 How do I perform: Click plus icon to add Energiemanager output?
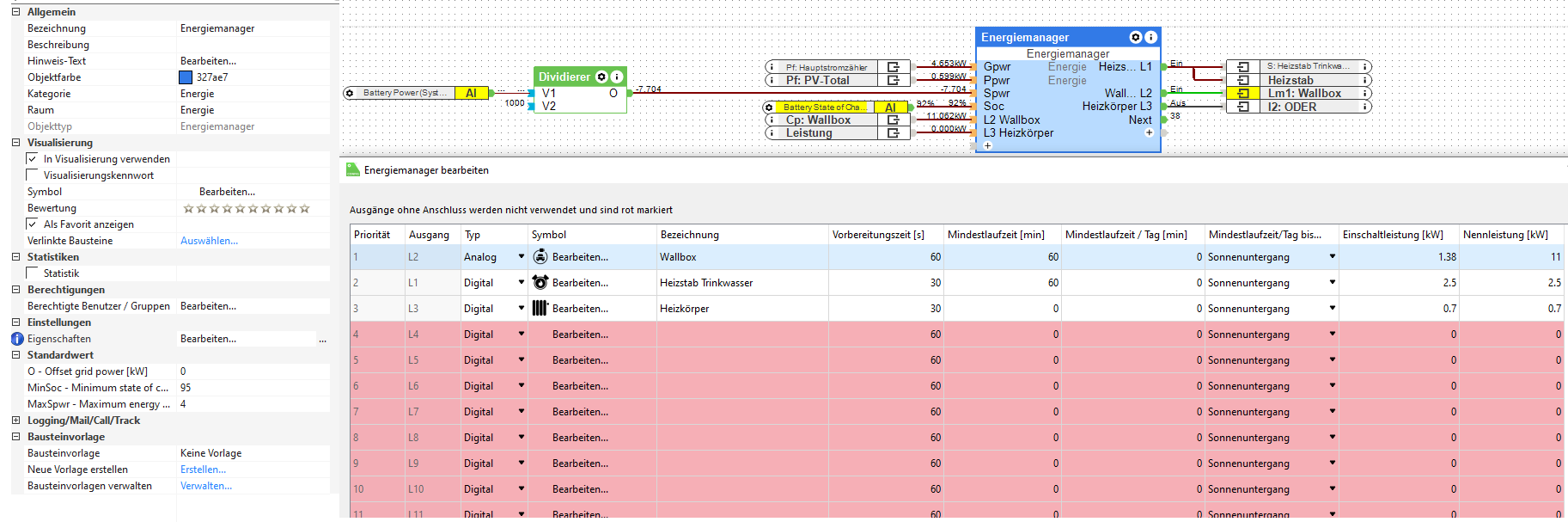point(1149,133)
